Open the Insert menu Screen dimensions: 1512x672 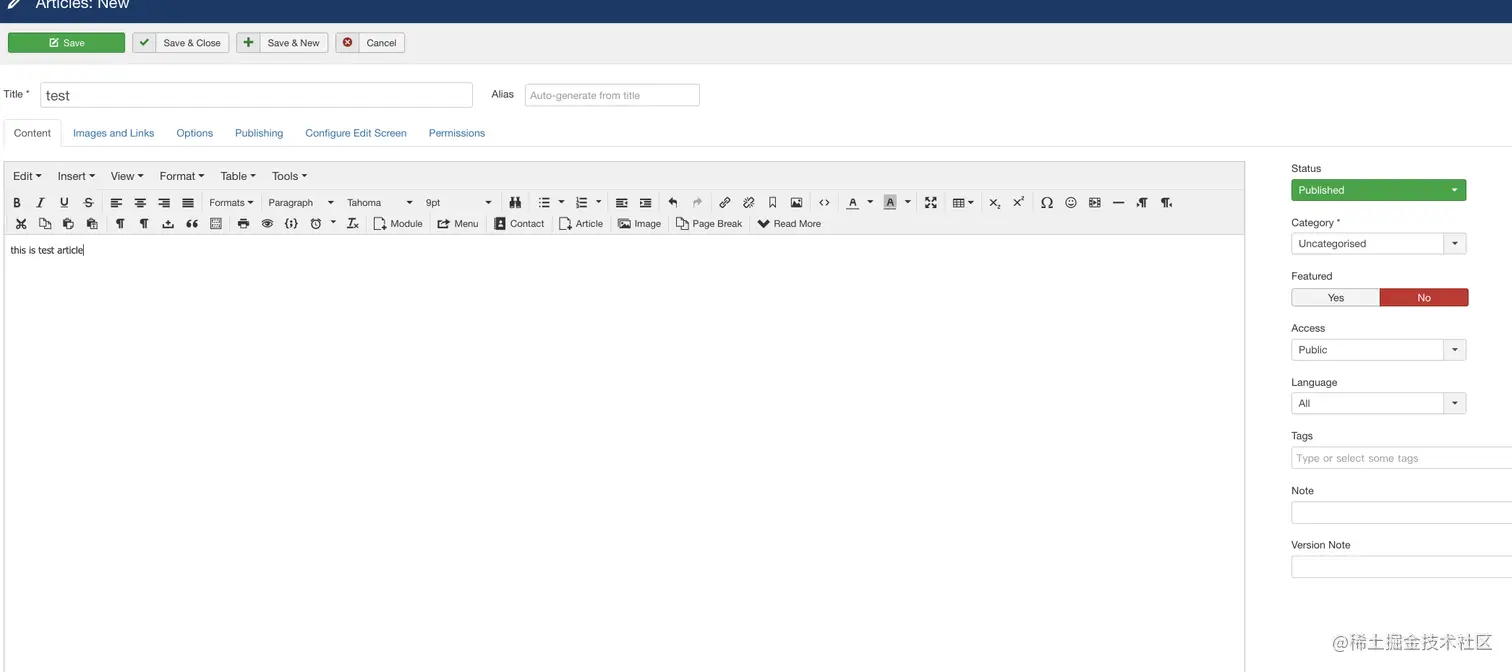(76, 176)
